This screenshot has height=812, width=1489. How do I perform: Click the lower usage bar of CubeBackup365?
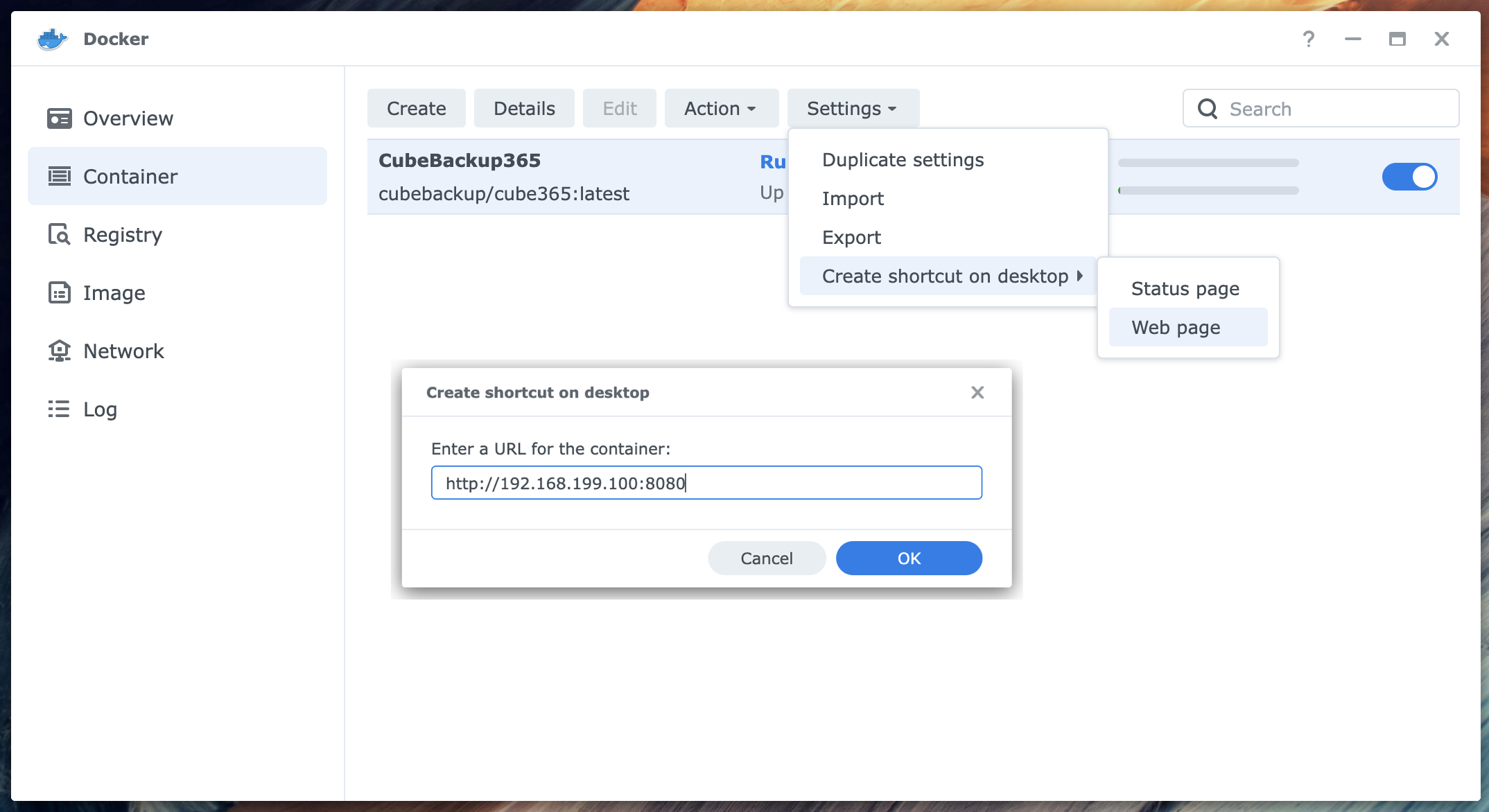point(1208,191)
